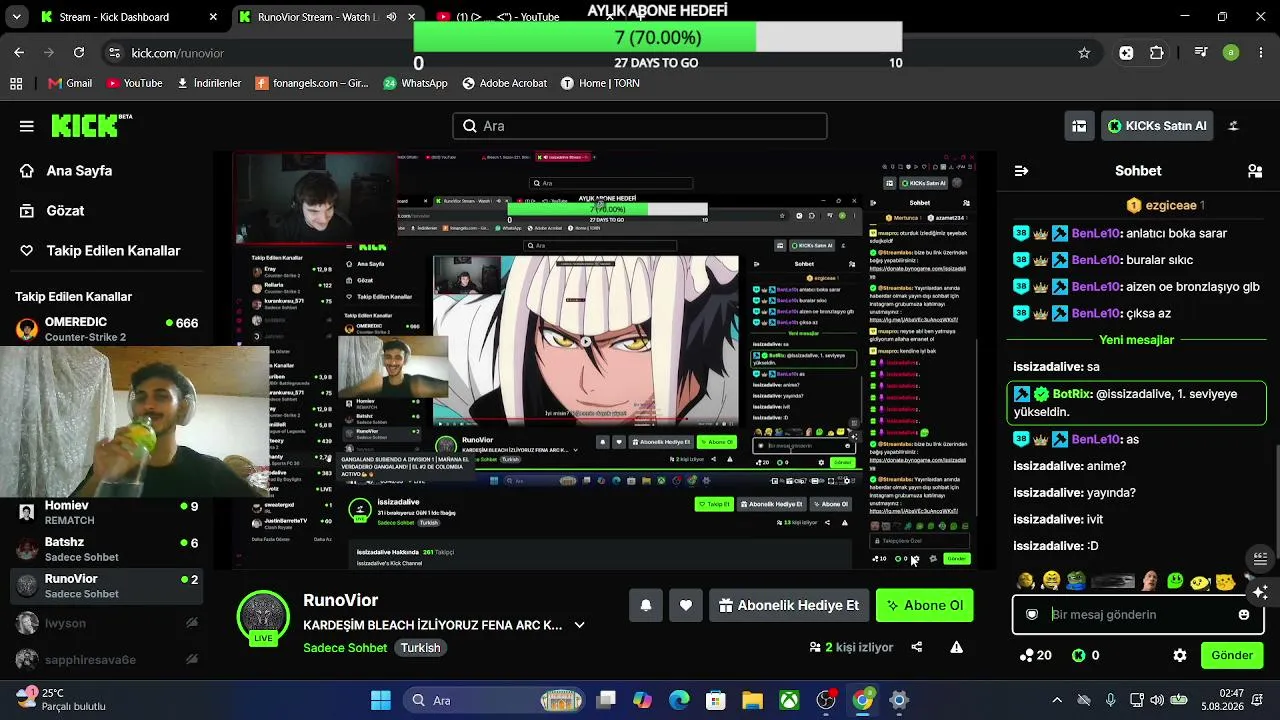Select the RunoVior channel in the sidebar
Screen dimensions: 1280x720
pos(107,586)
